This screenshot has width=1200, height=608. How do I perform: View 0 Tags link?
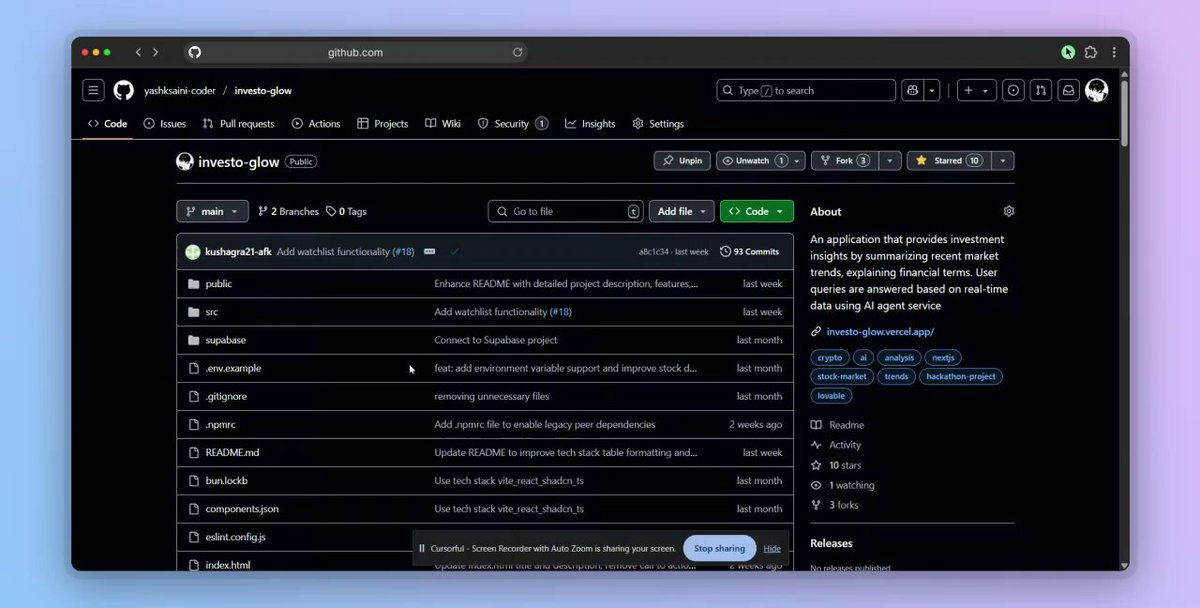pyautogui.click(x=346, y=211)
